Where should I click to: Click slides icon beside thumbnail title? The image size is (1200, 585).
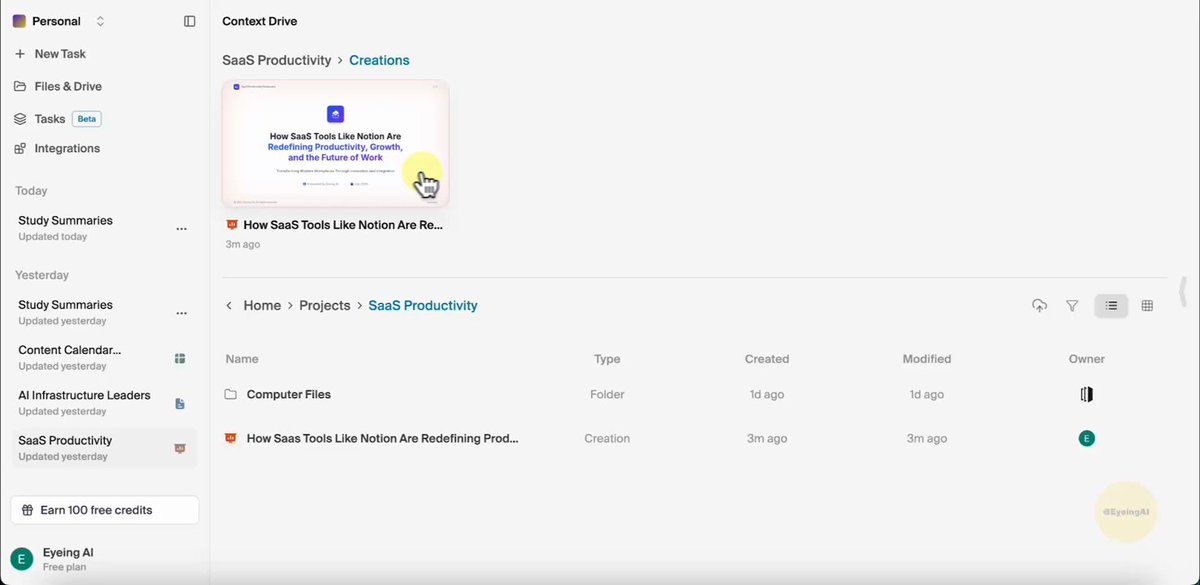point(232,225)
